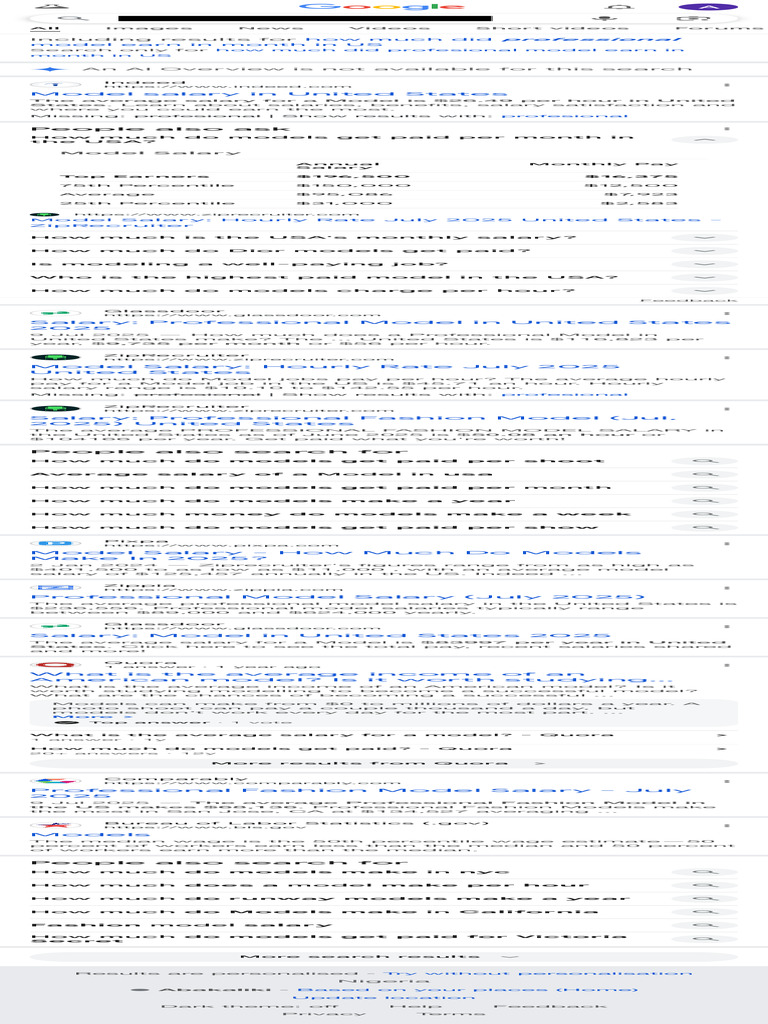Click inside the search input field
768x1024 pixels.
pos(305,19)
